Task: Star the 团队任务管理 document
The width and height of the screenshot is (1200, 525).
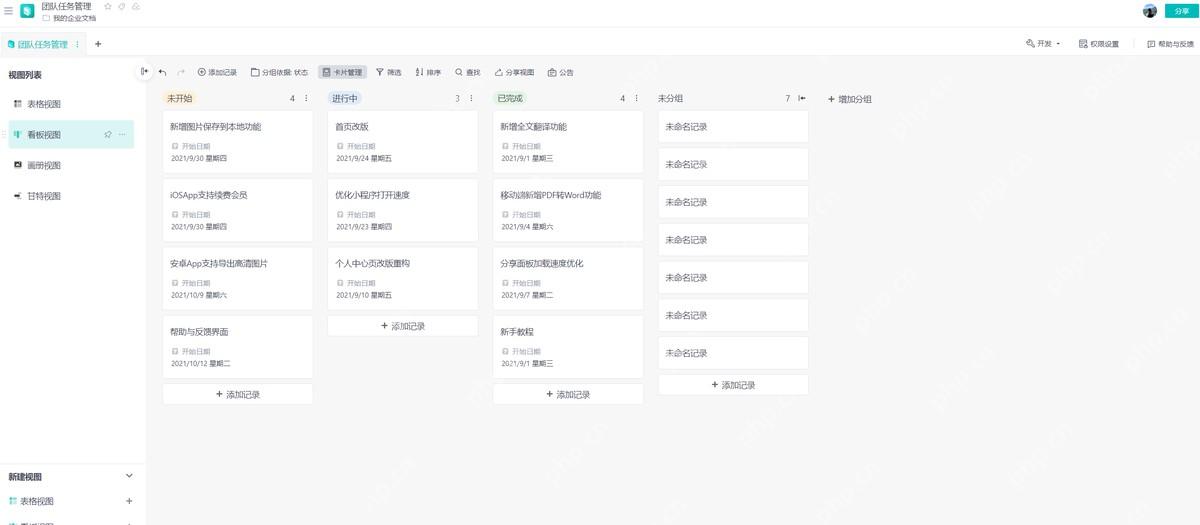Action: [108, 6]
